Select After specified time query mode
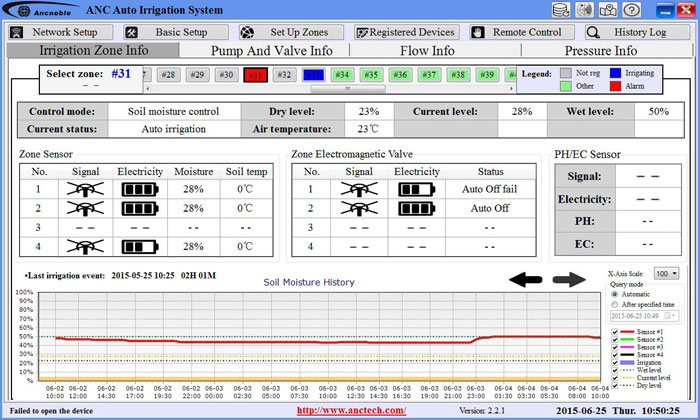 [x=615, y=304]
